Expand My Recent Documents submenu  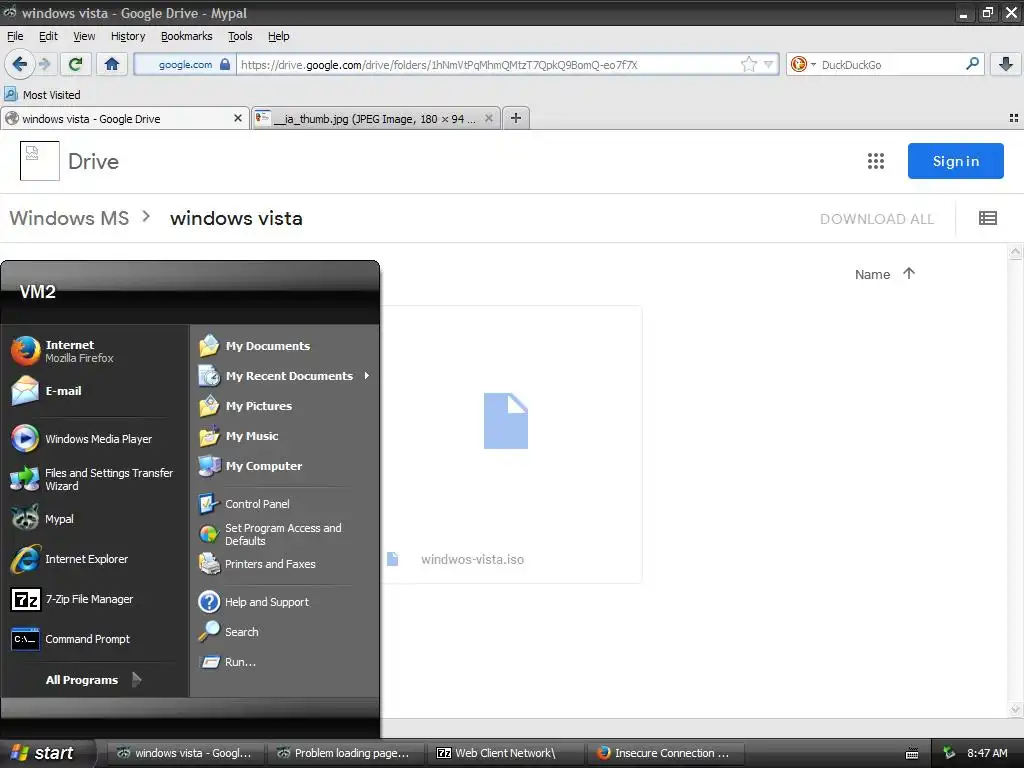tap(285, 376)
